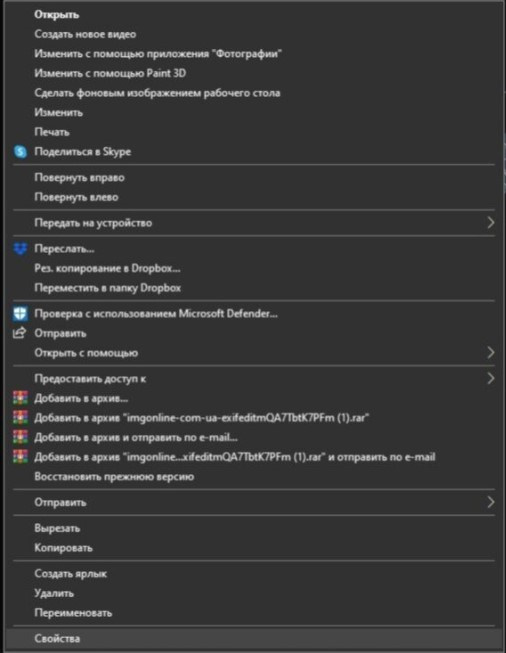Select Восстановить прежнюю версию
This screenshot has width=506, height=653.
pos(114,476)
